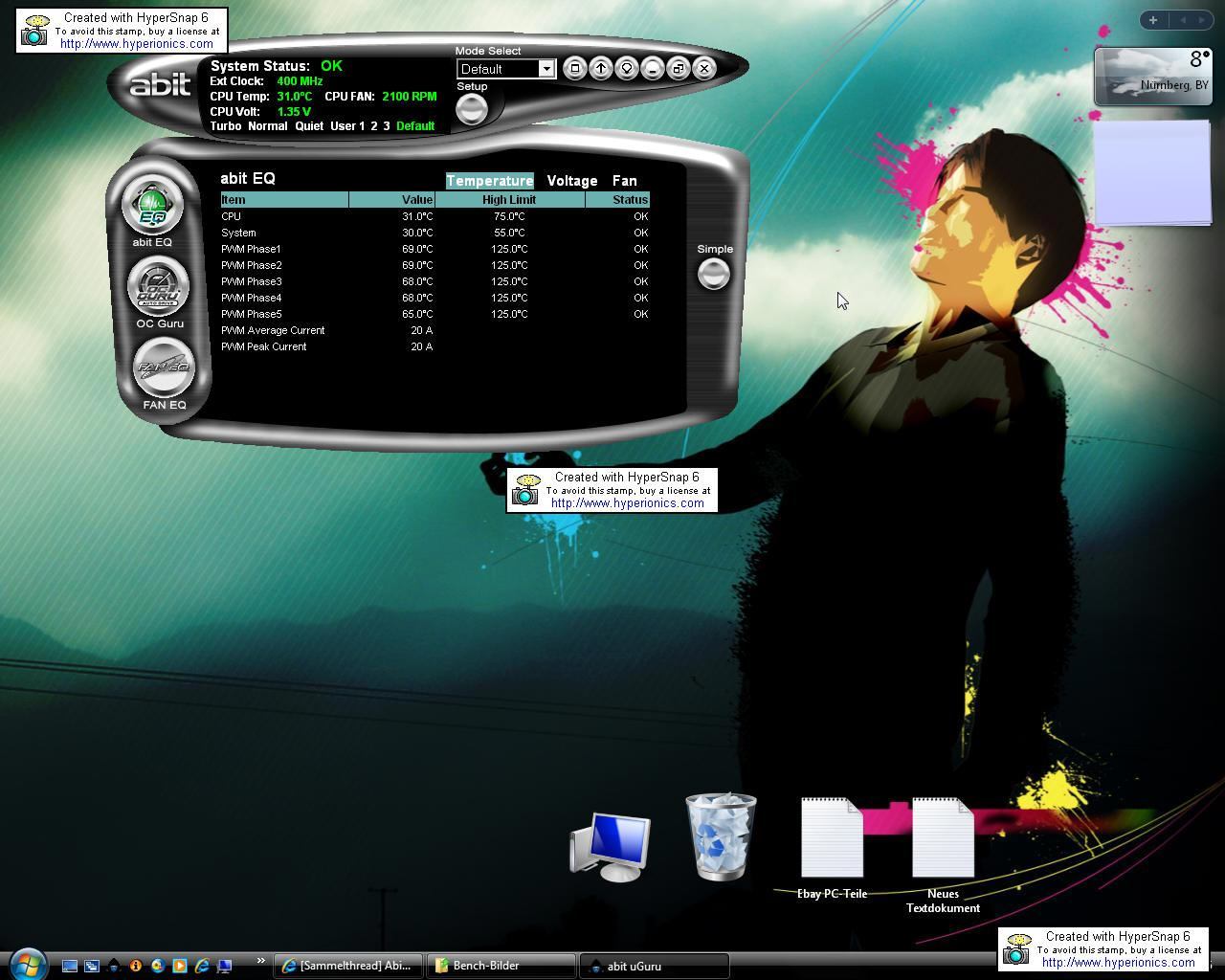Select the PWM Phase2 row

point(434,265)
